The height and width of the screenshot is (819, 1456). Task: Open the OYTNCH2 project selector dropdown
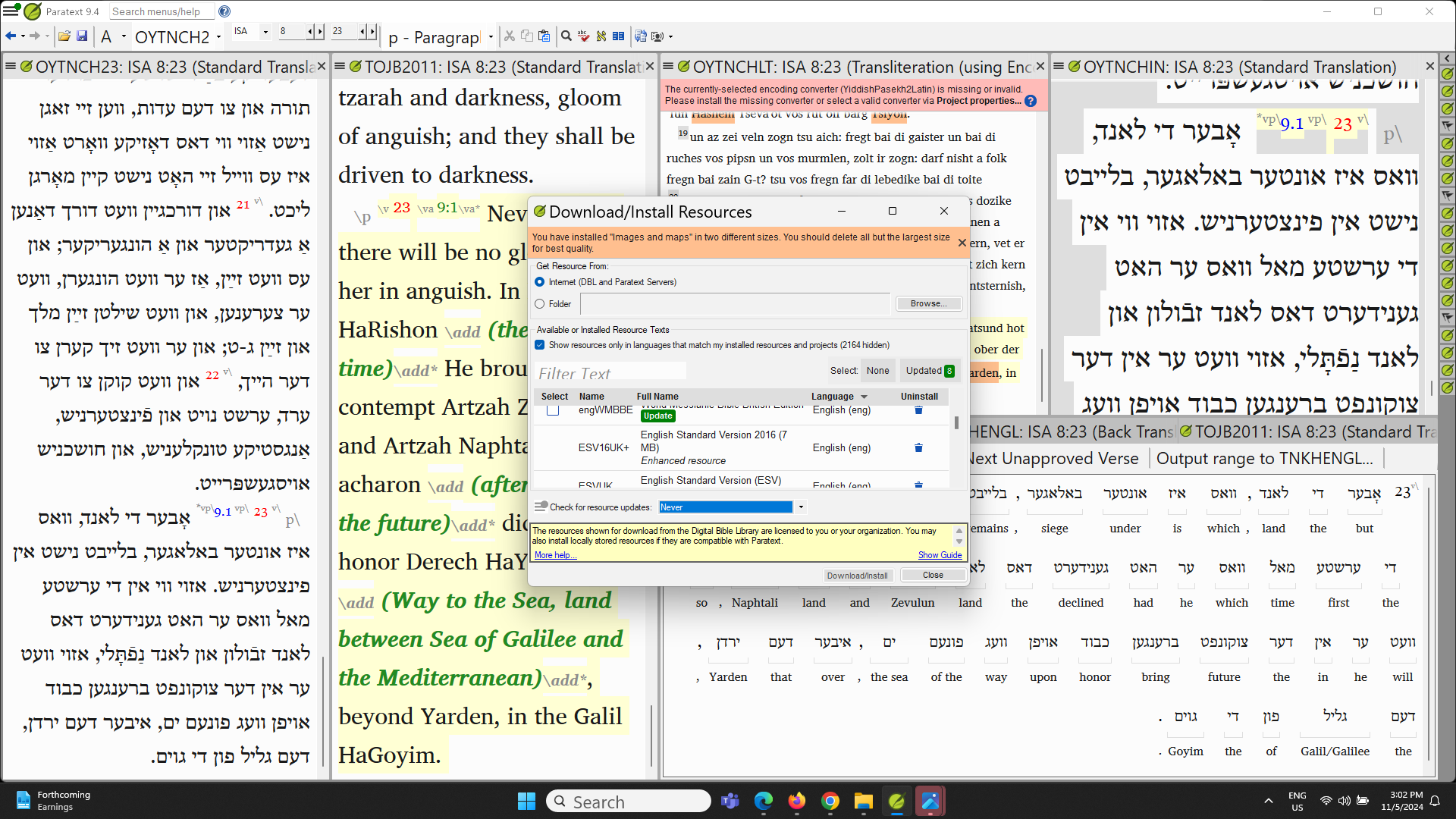pyautogui.click(x=218, y=36)
